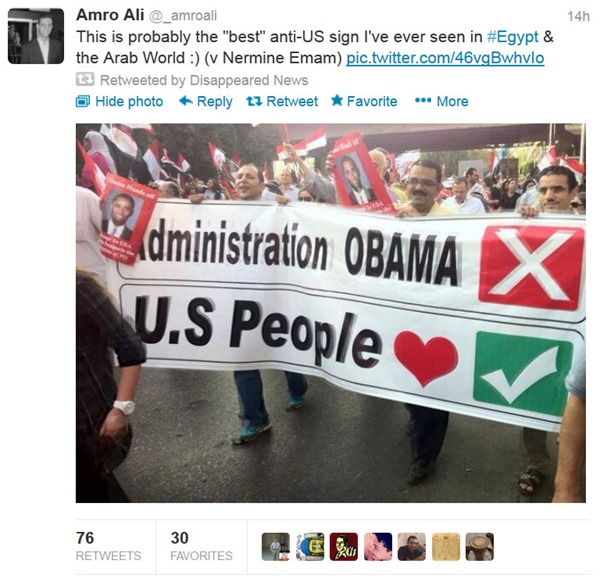Open the @_amroali handle
600x578 pixels.
coord(183,16)
